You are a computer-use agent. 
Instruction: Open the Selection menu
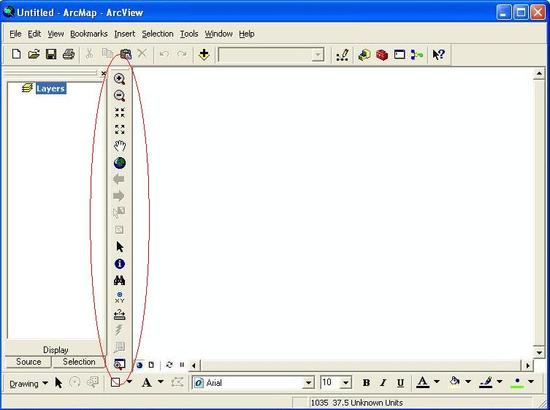click(157, 34)
